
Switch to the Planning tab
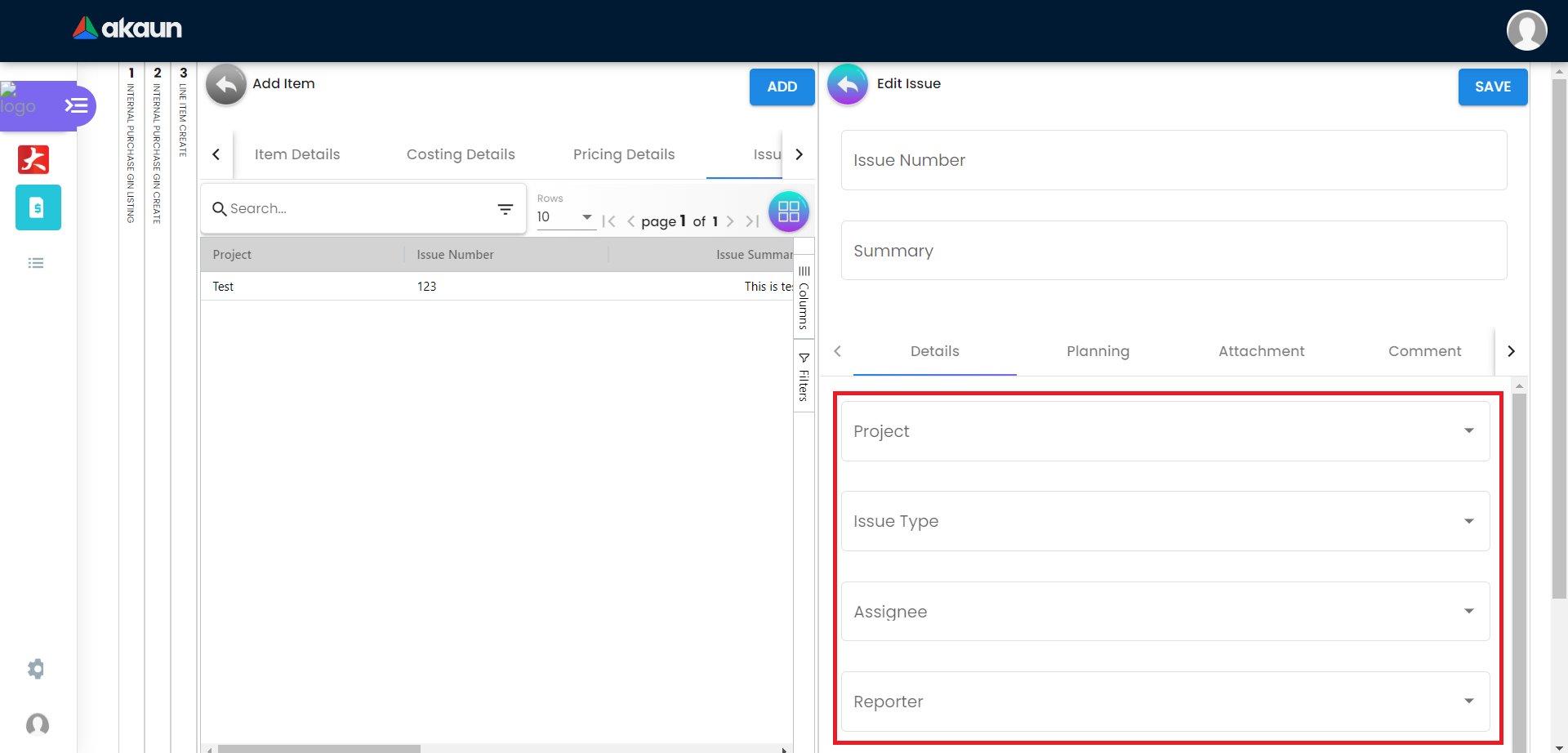tap(1098, 351)
